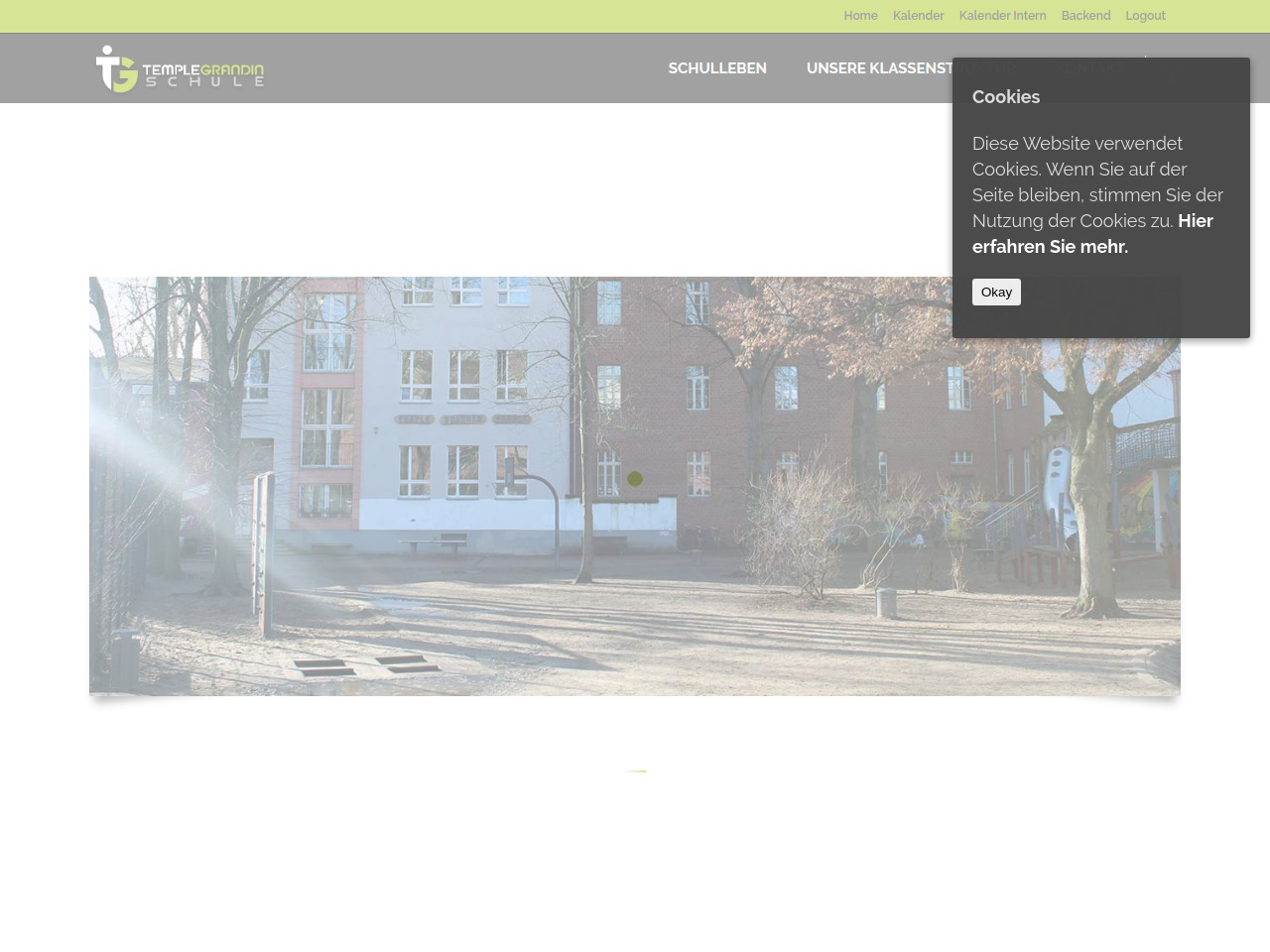This screenshot has width=1270, height=952.
Task: Open the Kalender page
Action: (x=918, y=16)
